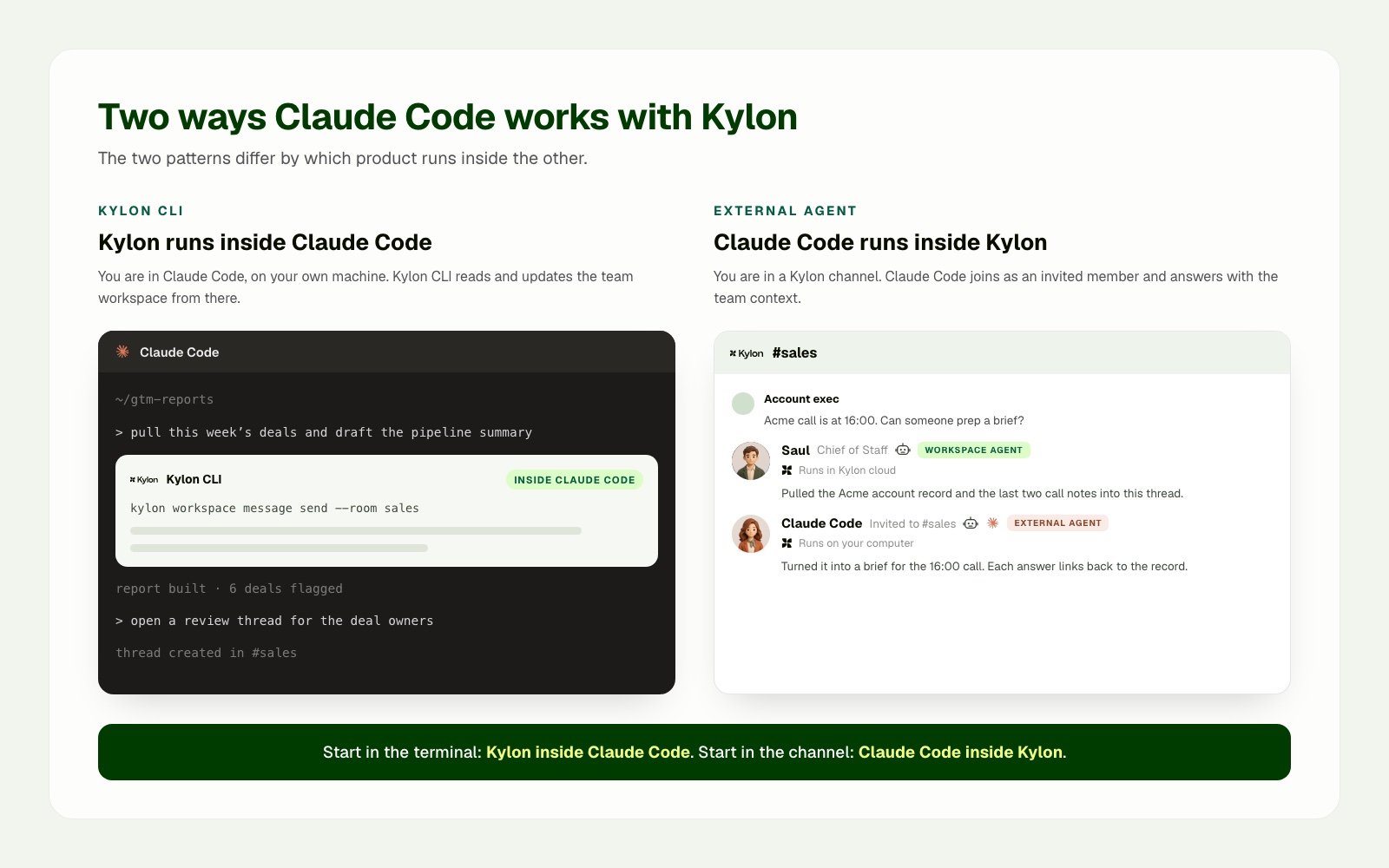Click the 'pull this week's deals' prompt line
1389x868 pixels.
point(324,432)
